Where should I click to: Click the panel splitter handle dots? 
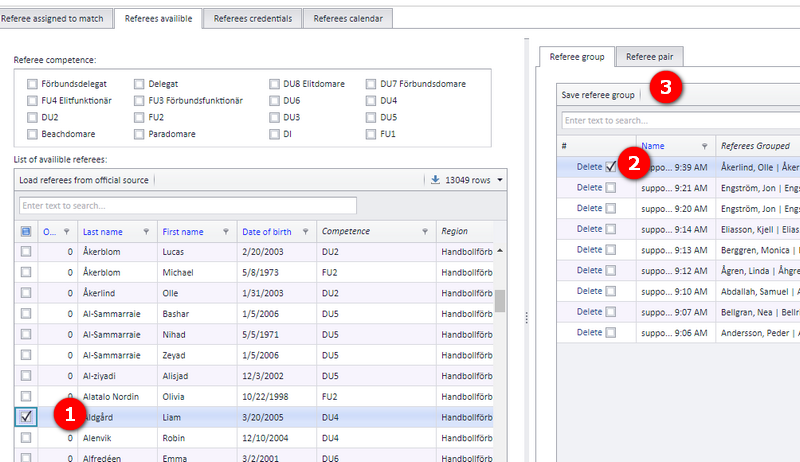(526, 318)
